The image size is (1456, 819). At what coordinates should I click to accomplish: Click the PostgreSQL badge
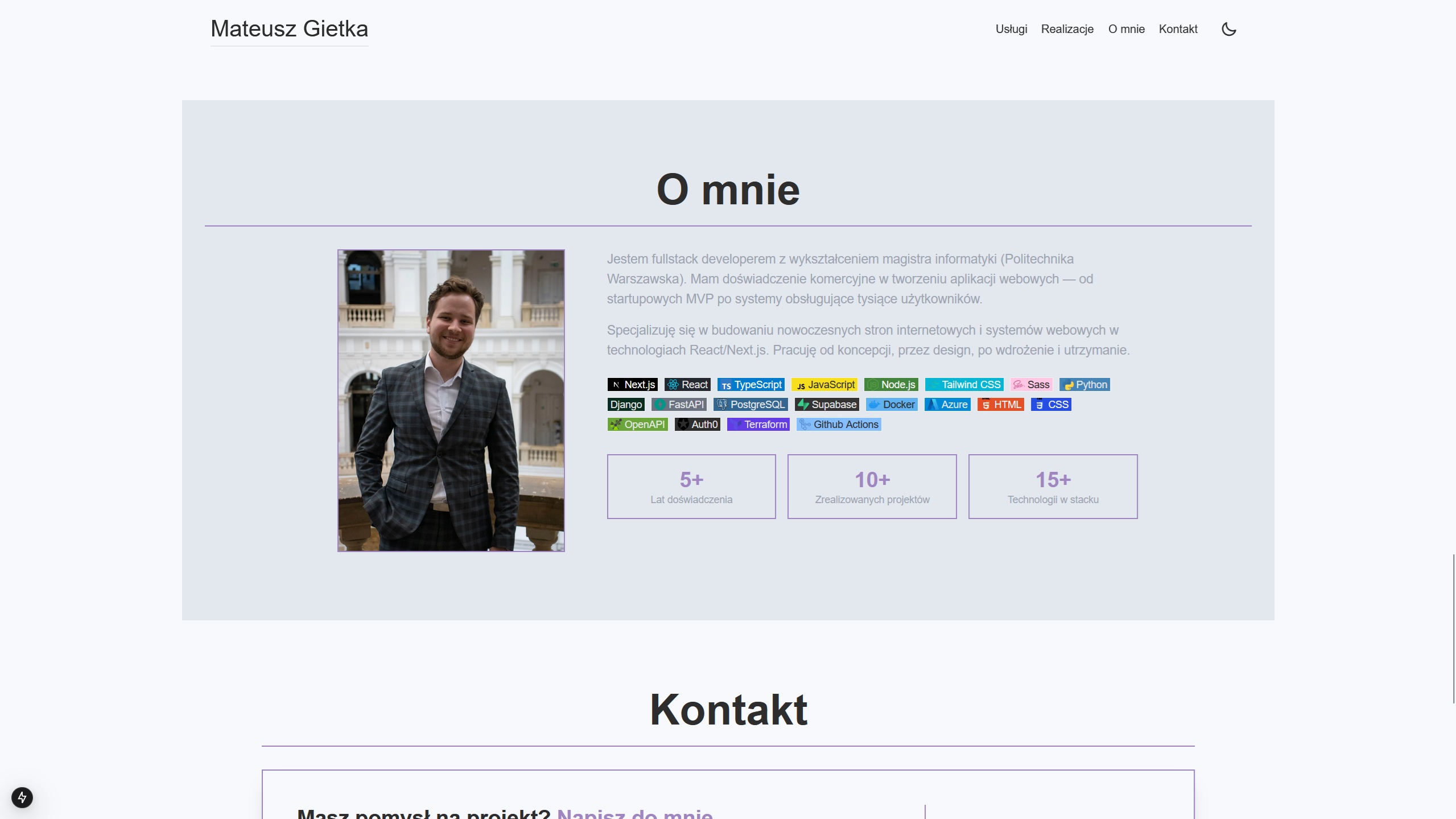[750, 404]
